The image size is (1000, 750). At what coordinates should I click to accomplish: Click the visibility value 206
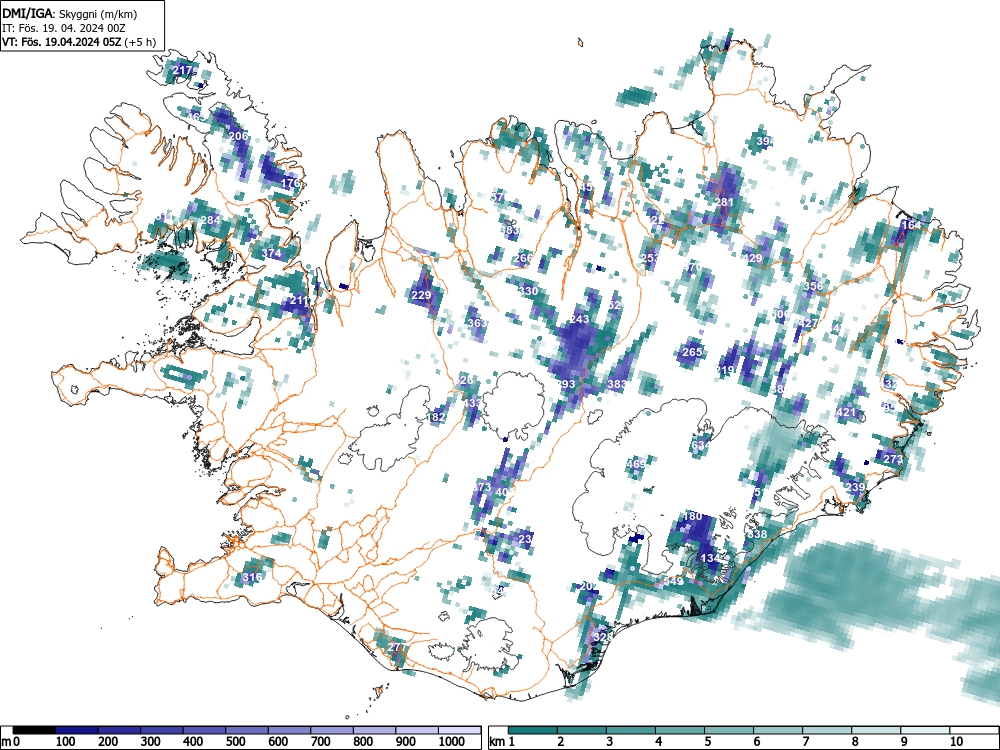tap(239, 136)
